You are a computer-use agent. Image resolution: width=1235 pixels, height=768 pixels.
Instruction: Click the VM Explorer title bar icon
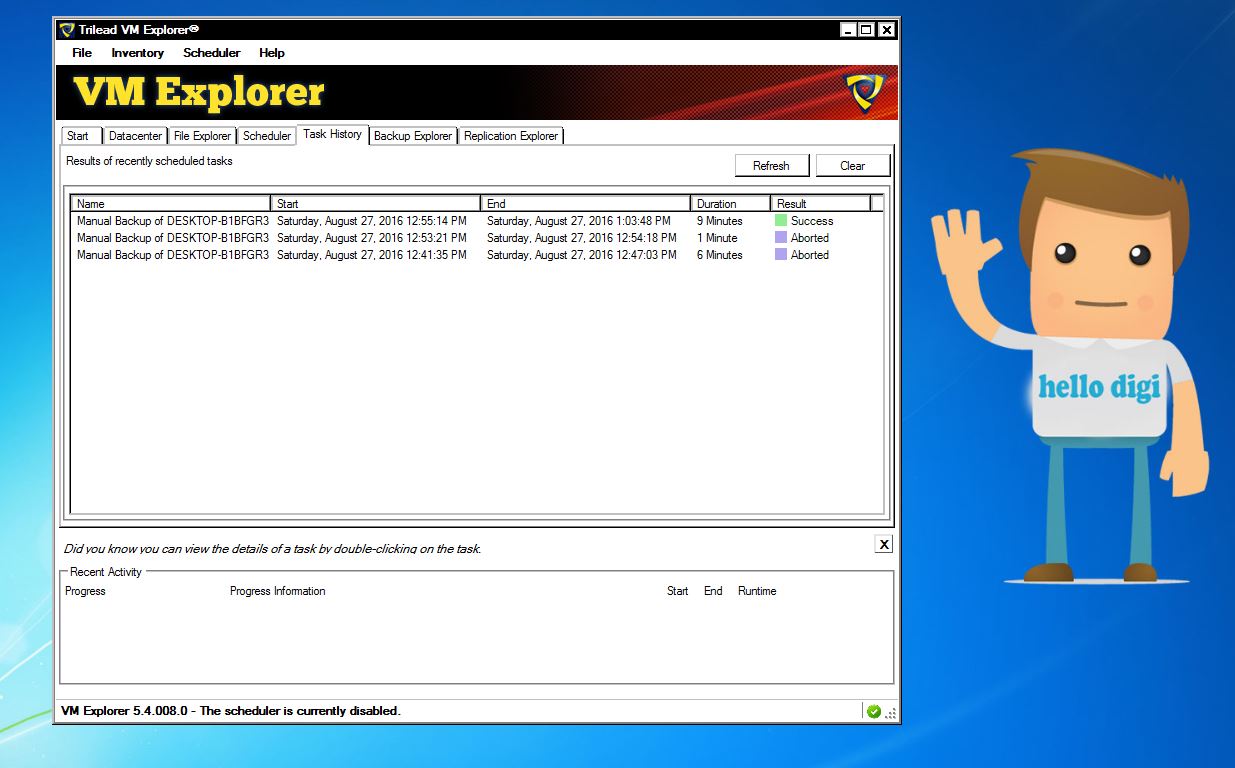pos(67,29)
